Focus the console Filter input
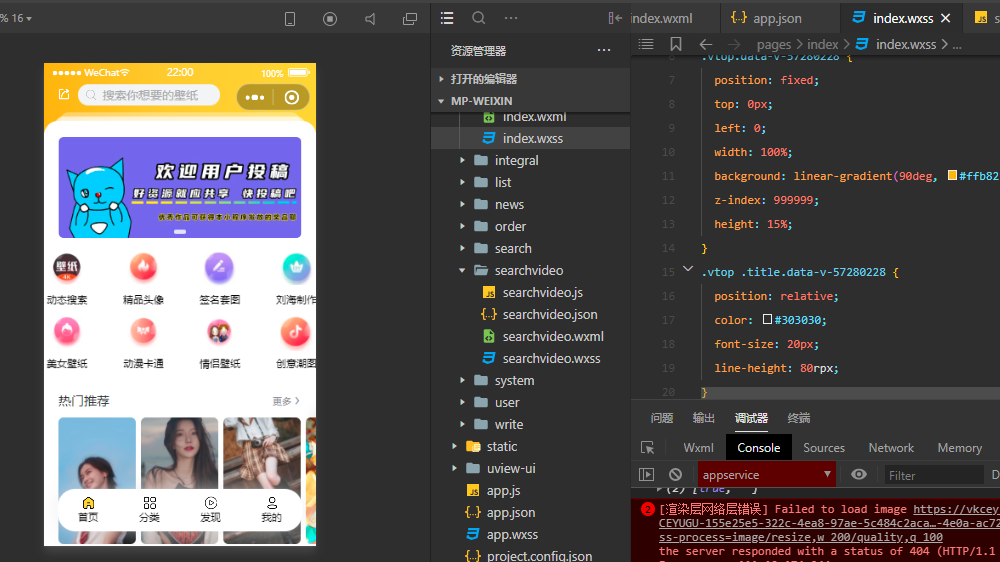 (x=932, y=475)
